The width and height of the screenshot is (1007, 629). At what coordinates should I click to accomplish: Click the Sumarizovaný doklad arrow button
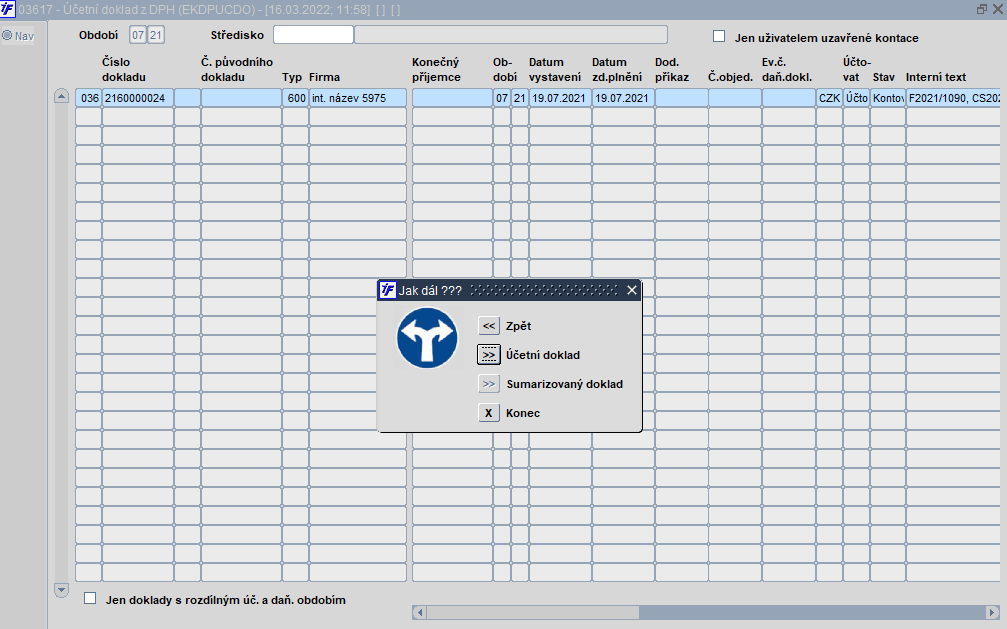489,384
